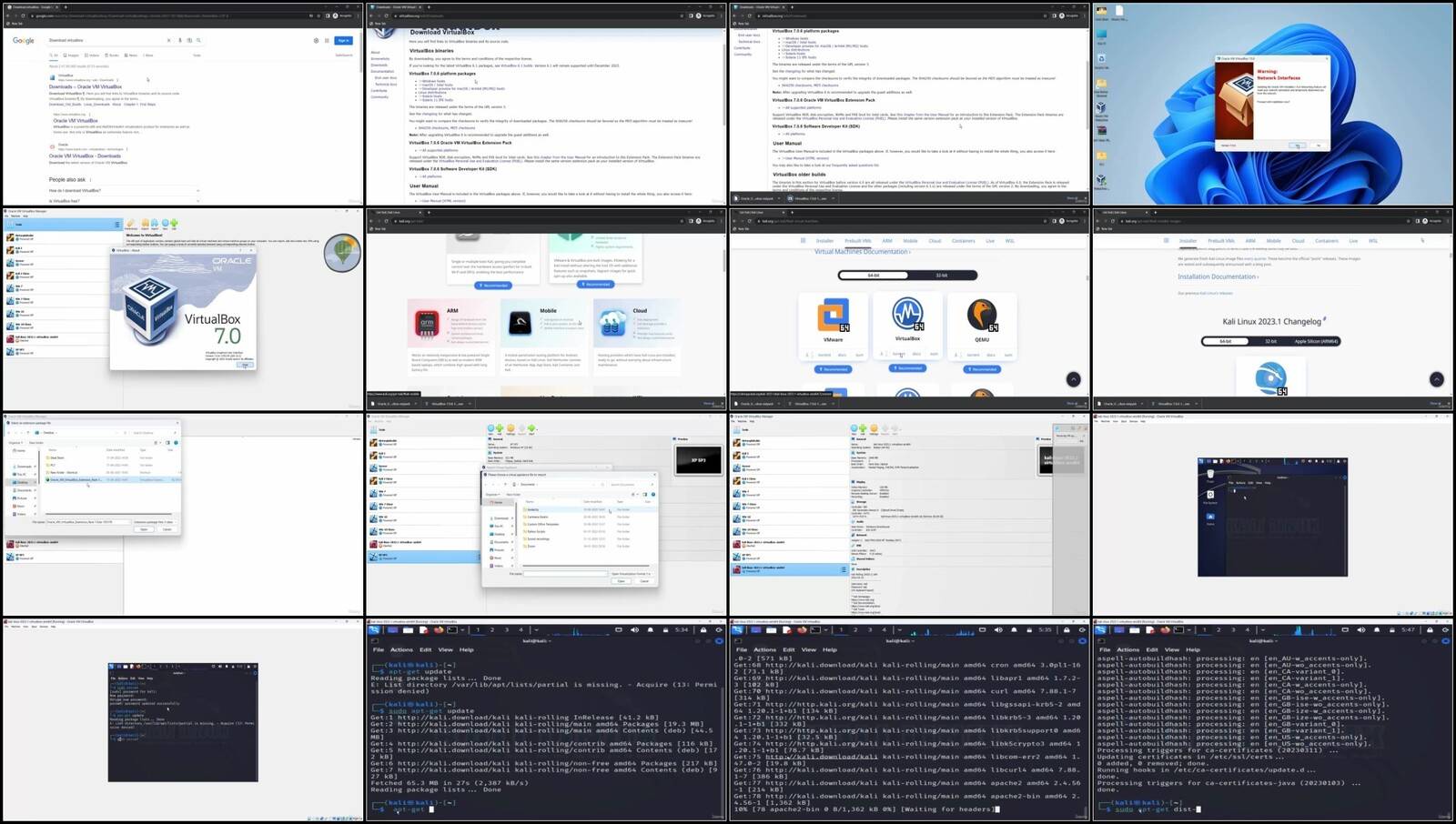Viewport: 1456px width, 824px height.
Task: Open the Kali application menu in the panel showing 5:34
Action: [374, 629]
